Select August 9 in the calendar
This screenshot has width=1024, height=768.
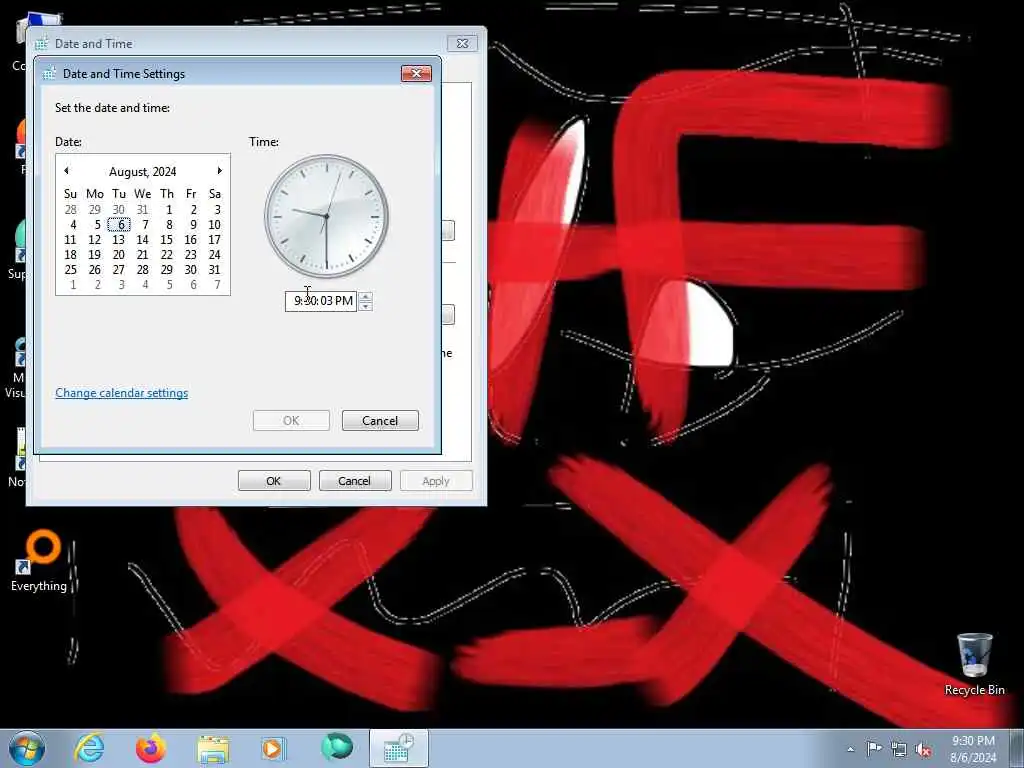(x=193, y=225)
